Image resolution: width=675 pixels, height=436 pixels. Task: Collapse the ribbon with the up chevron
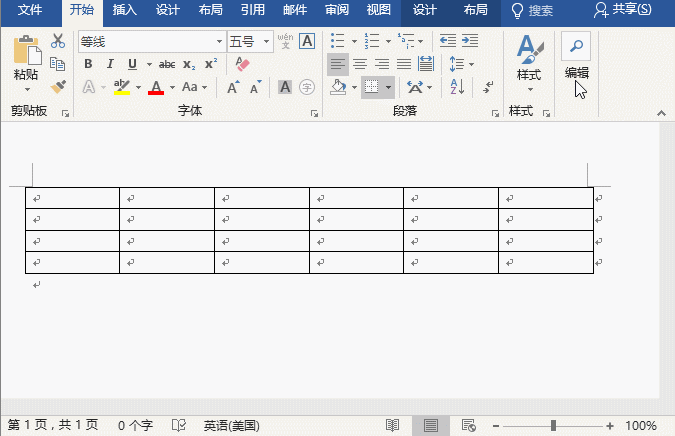pyautogui.click(x=661, y=113)
